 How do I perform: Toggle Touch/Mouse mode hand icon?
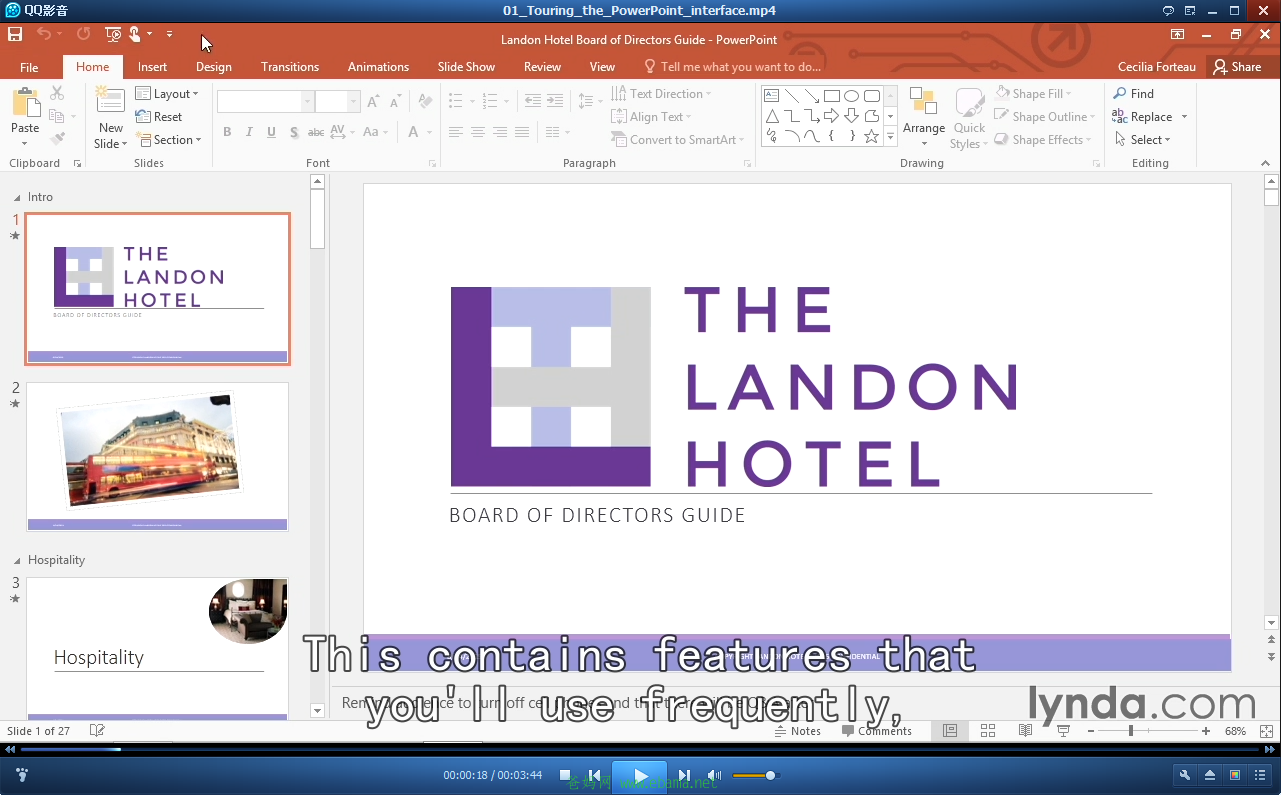[x=135, y=34]
